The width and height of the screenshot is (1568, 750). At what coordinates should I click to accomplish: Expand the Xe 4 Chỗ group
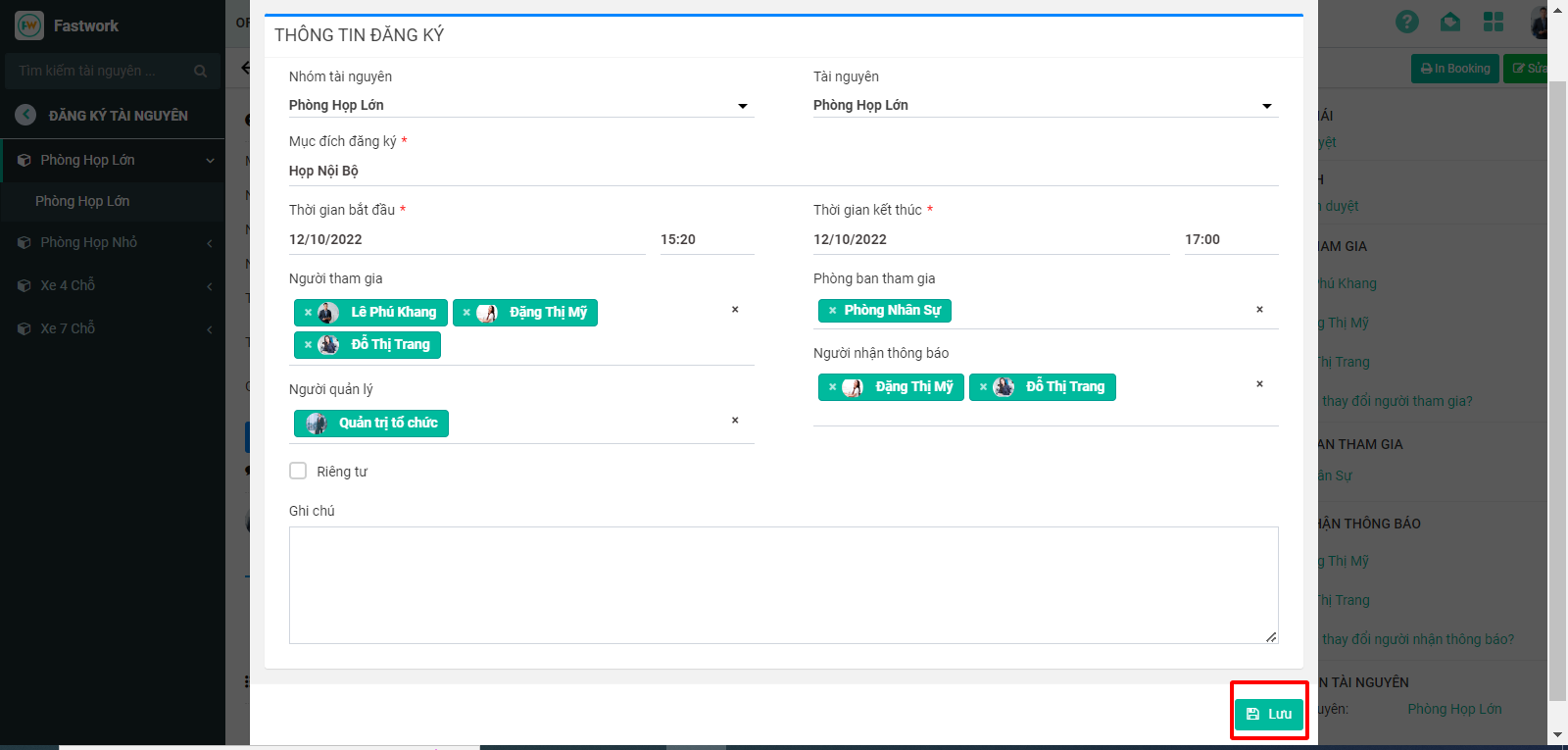click(68, 285)
